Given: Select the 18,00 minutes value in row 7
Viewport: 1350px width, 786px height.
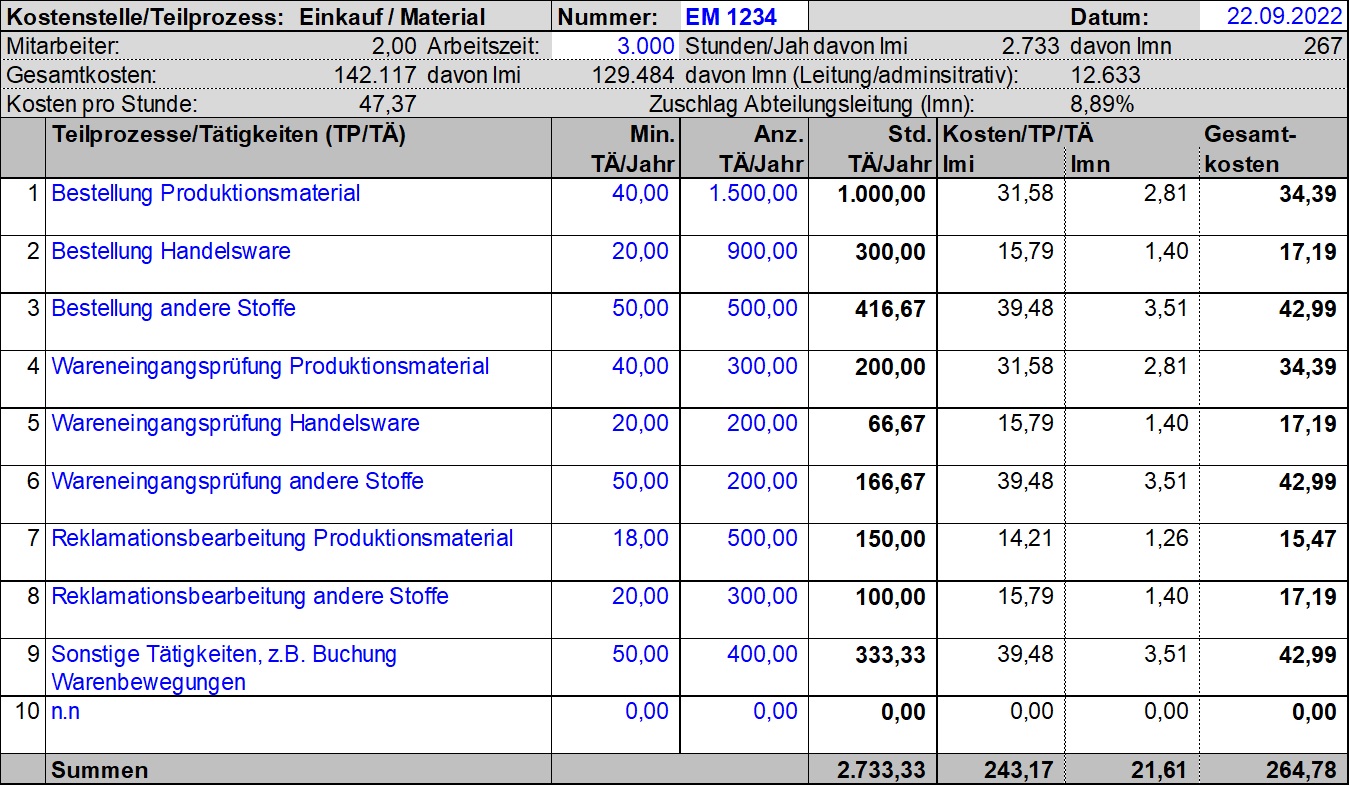Looking at the screenshot, I should pyautogui.click(x=640, y=539).
